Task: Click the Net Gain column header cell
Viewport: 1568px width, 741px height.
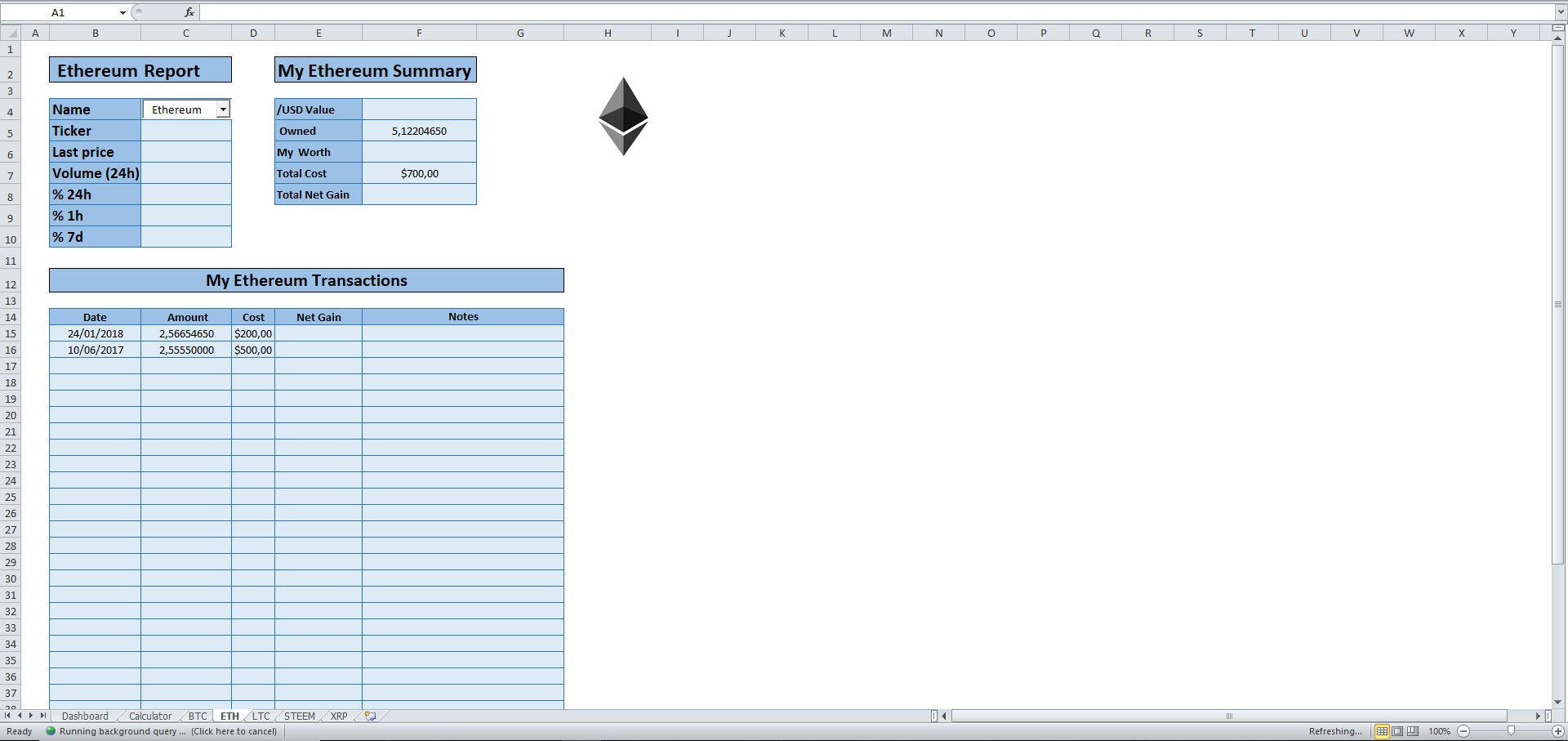Action: click(318, 317)
